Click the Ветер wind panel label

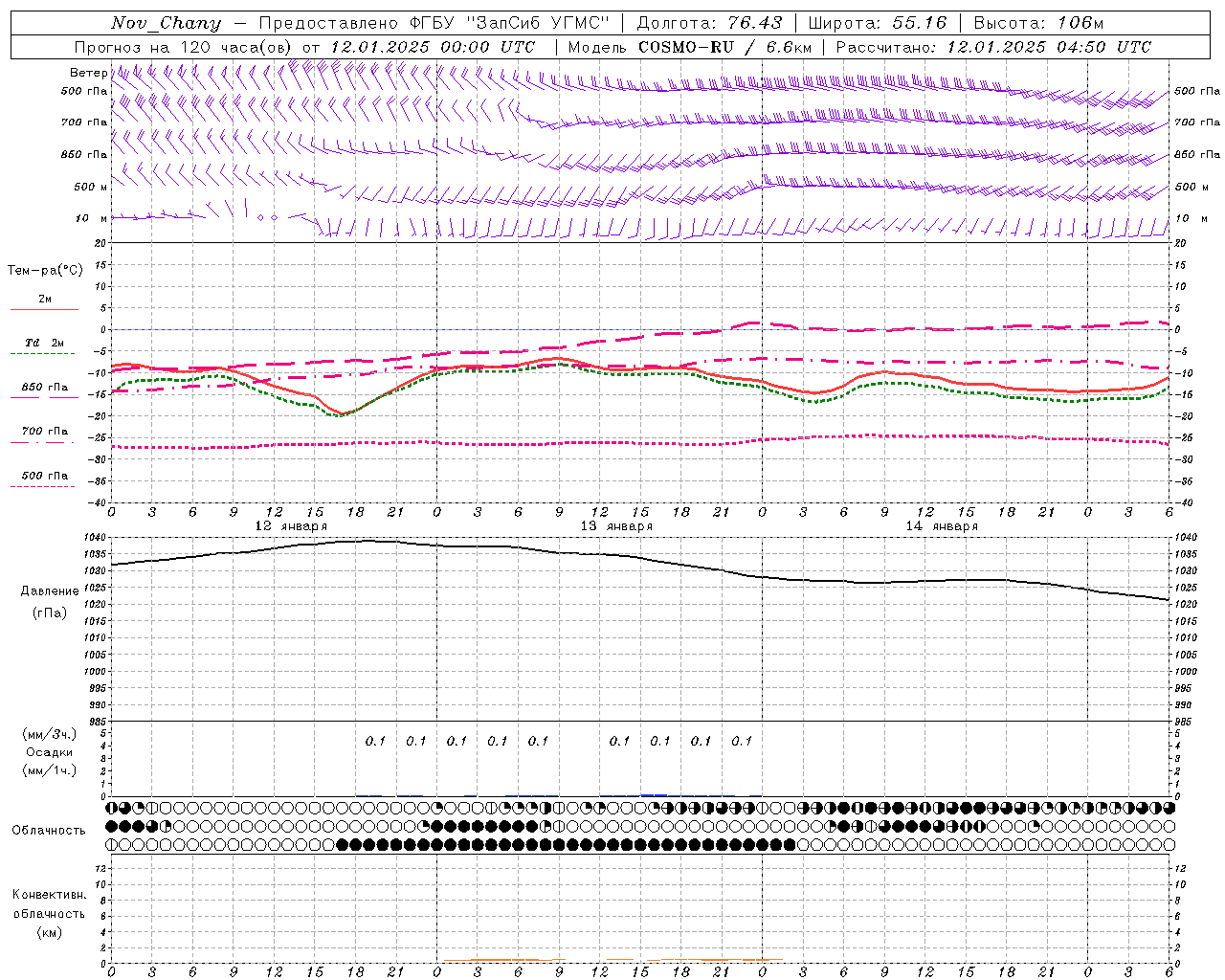point(88,73)
